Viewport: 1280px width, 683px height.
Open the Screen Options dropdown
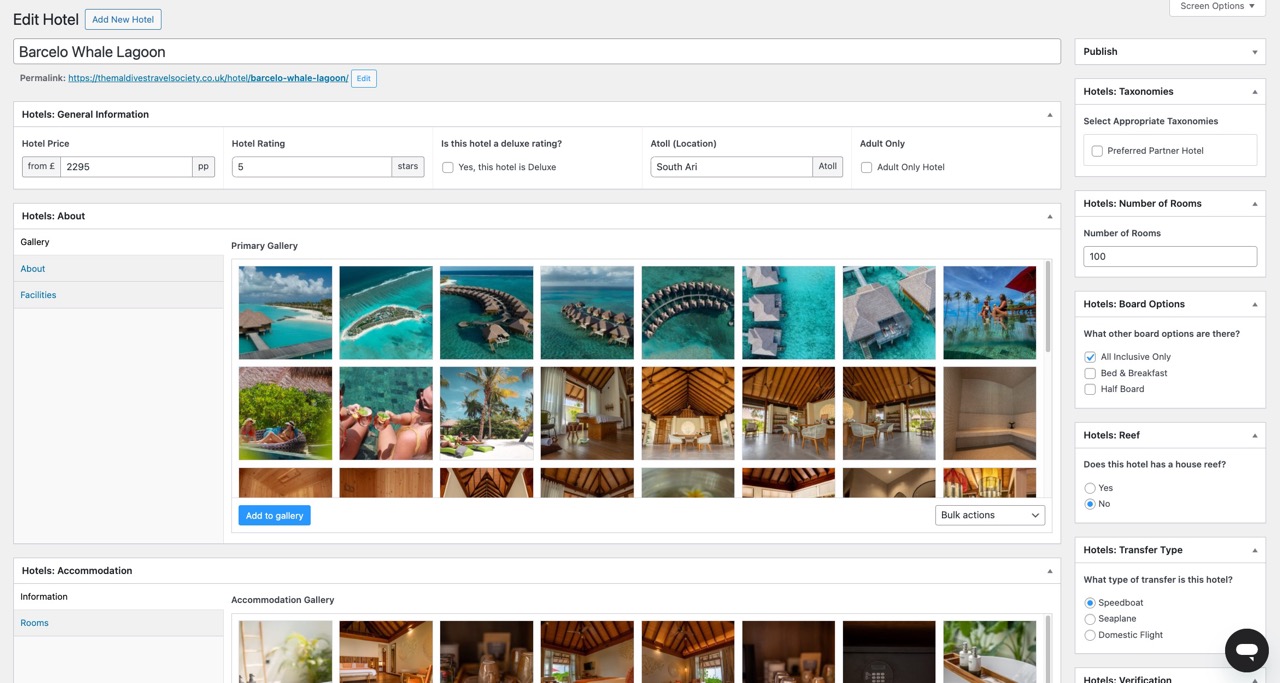[x=1217, y=6]
